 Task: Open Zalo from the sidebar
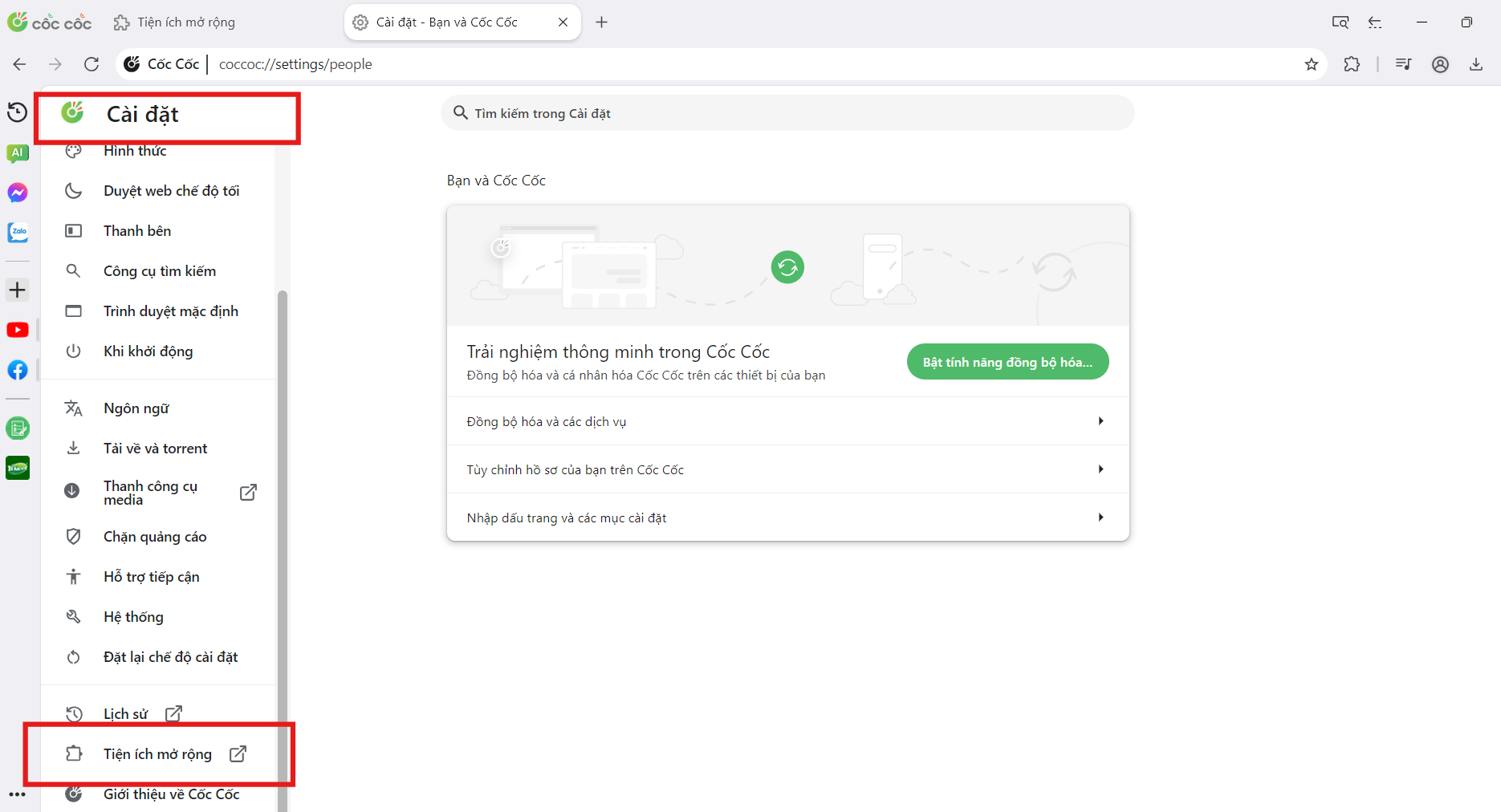click(x=17, y=233)
